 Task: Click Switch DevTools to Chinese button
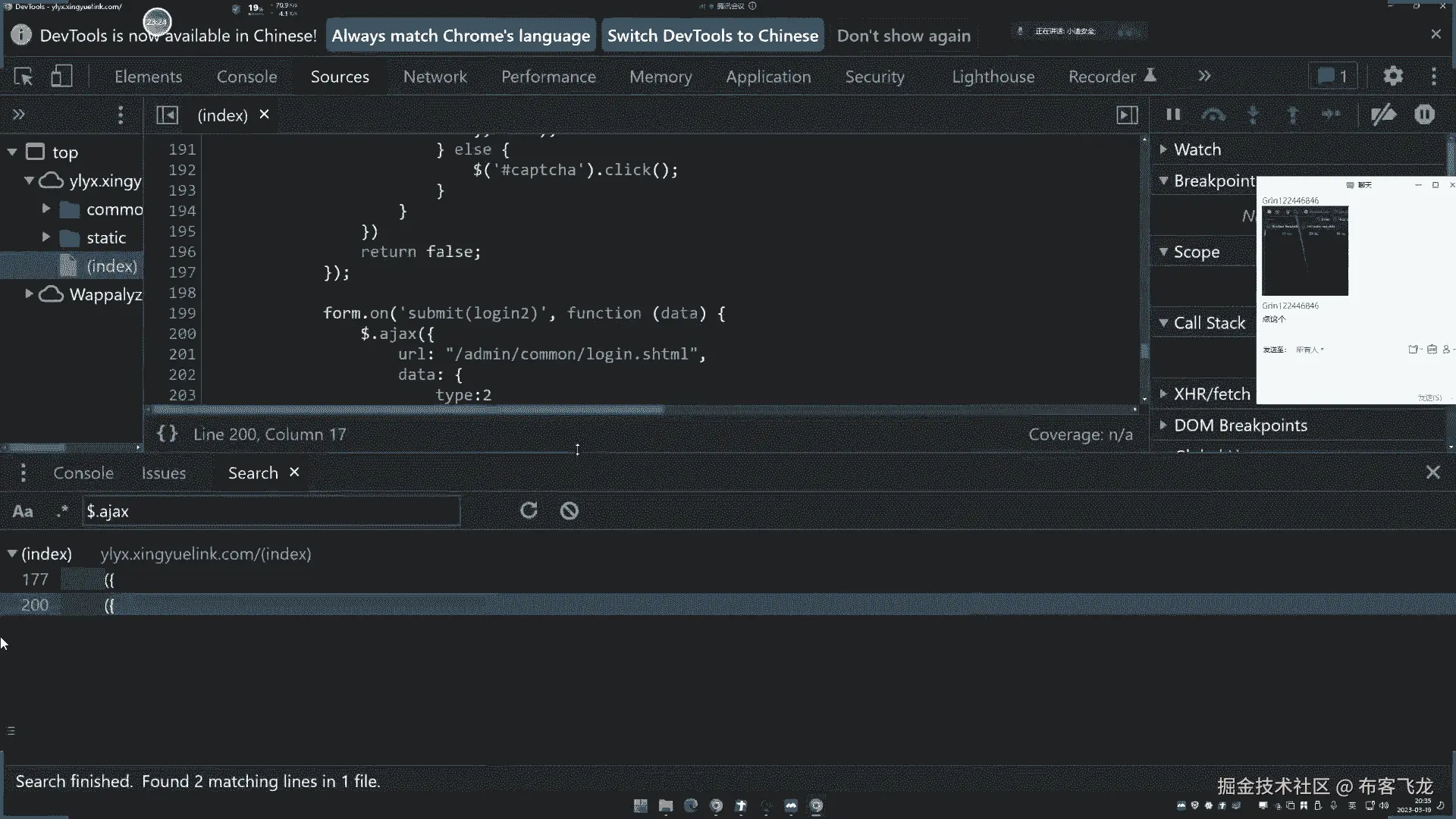tap(712, 36)
